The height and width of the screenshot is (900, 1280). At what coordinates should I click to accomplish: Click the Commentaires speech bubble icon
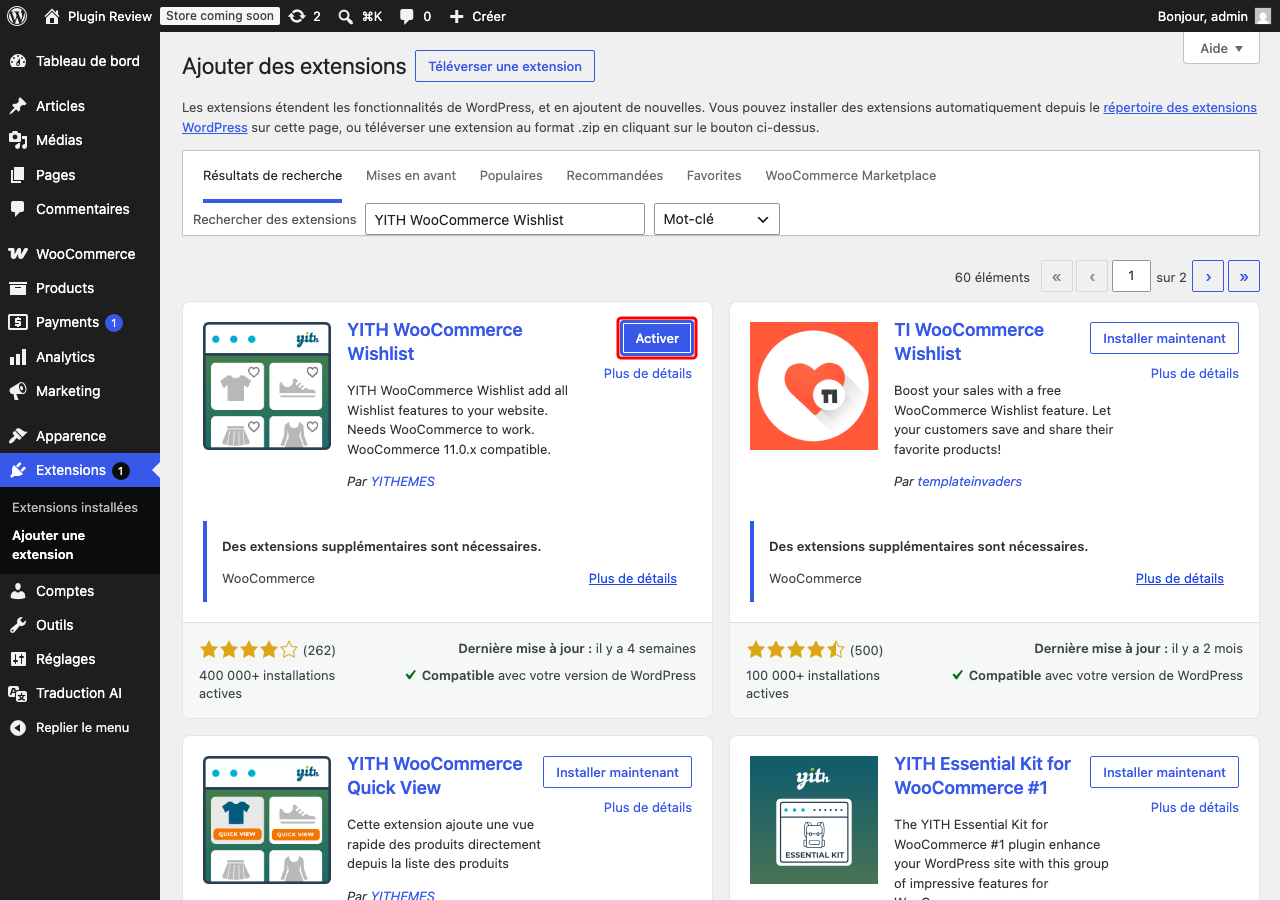(x=18, y=209)
